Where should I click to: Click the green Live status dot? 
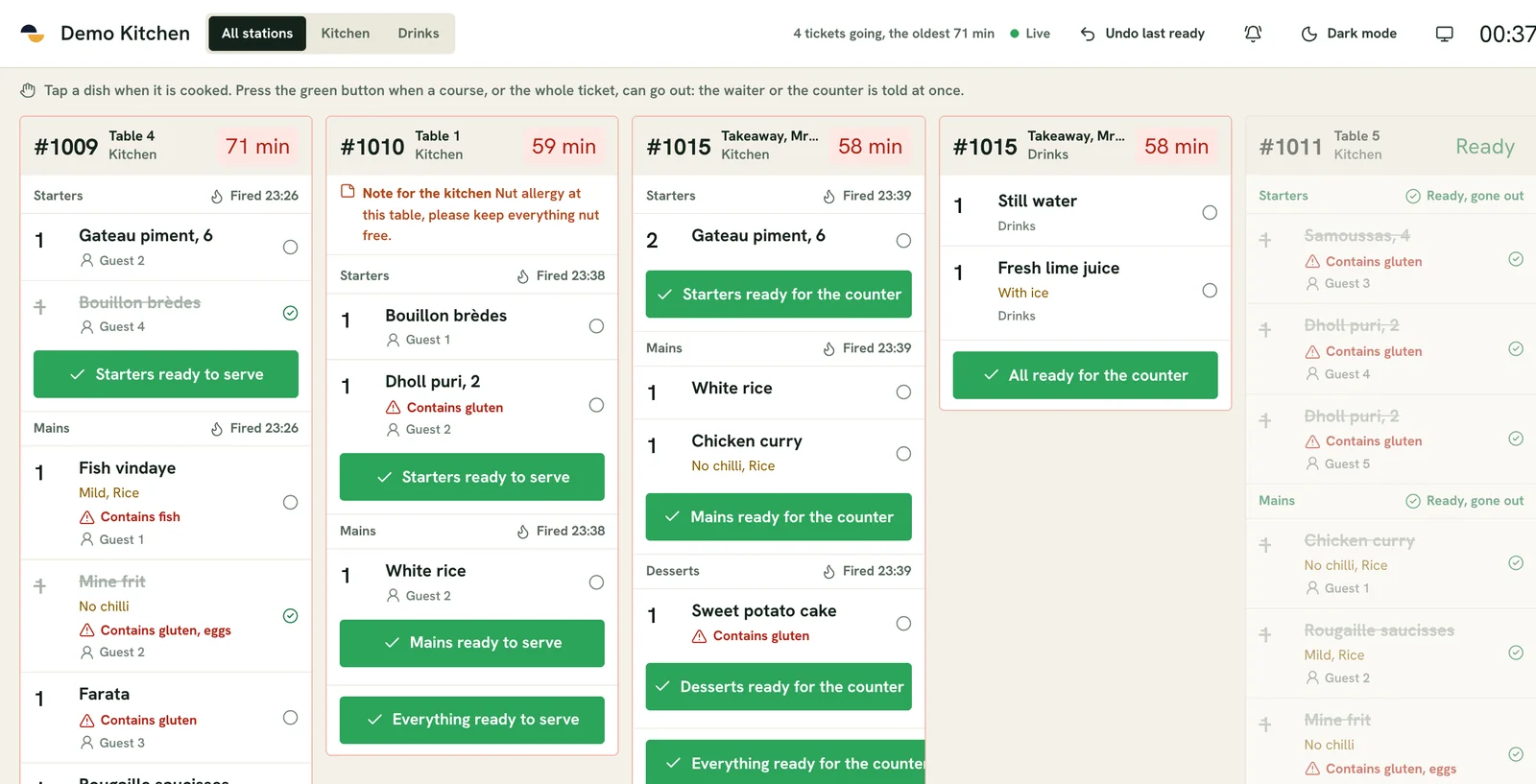[1015, 34]
